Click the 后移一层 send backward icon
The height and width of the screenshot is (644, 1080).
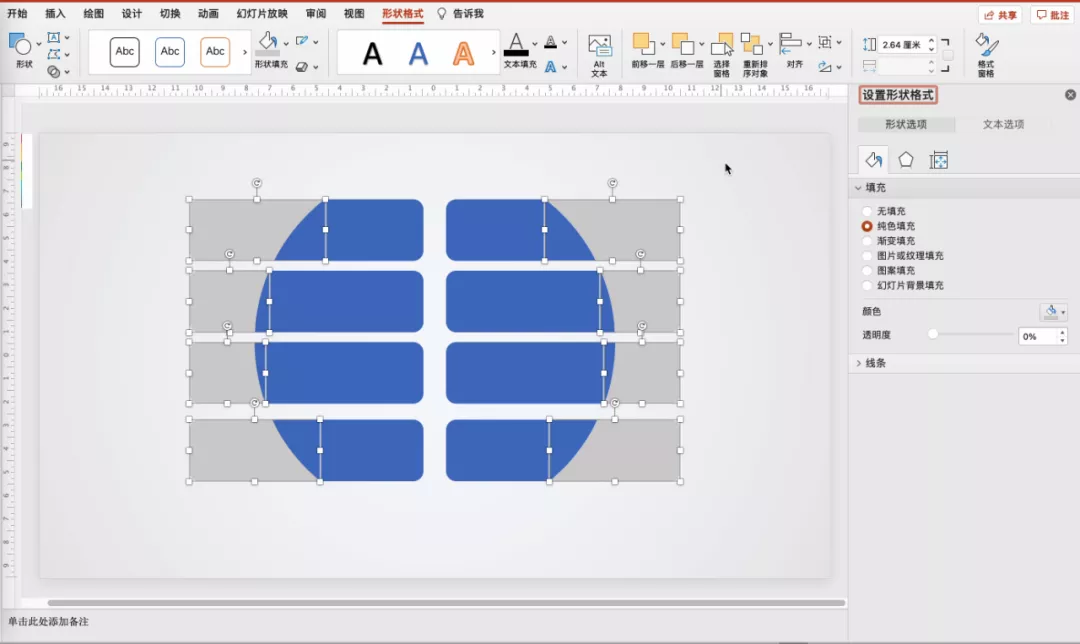pos(683,44)
